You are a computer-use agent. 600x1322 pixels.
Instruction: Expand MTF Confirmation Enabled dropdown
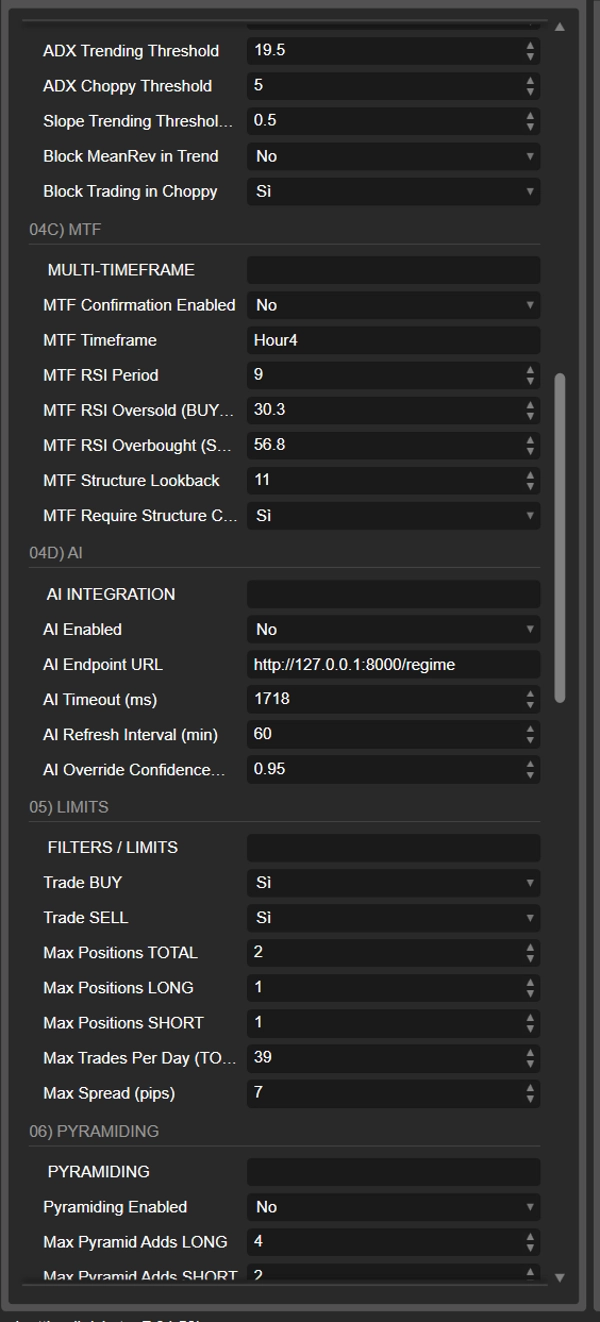[392, 305]
